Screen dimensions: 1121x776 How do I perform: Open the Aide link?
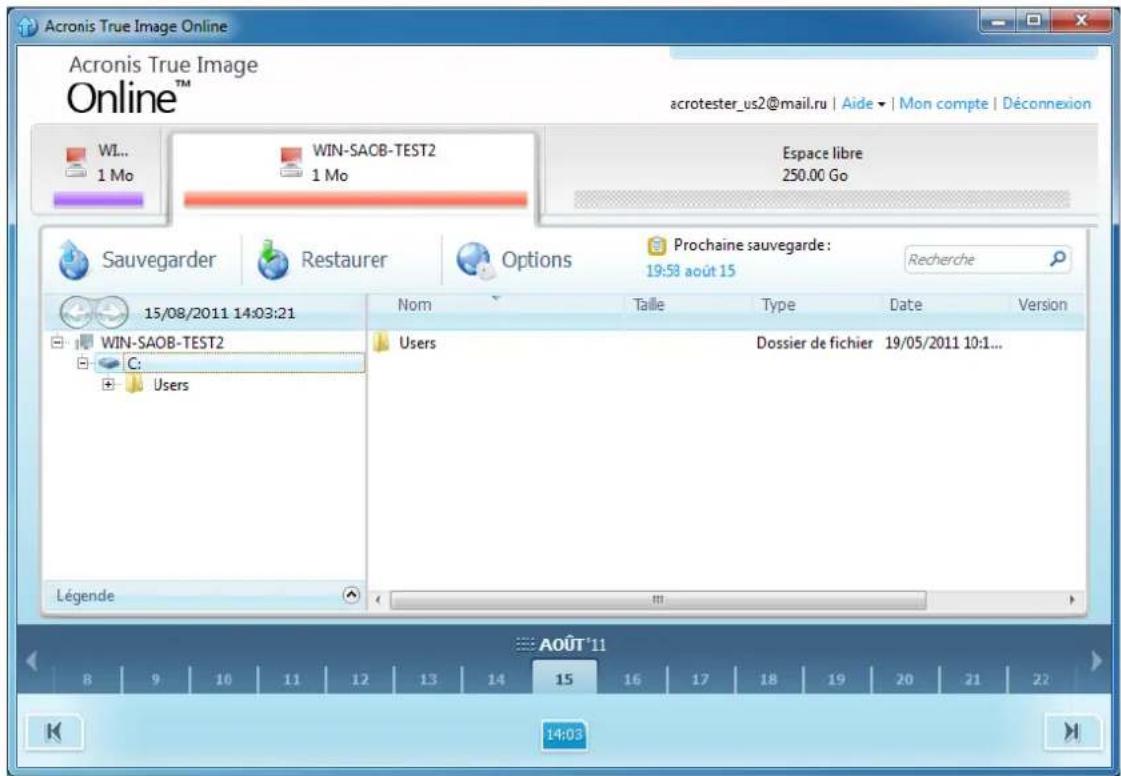[x=857, y=104]
